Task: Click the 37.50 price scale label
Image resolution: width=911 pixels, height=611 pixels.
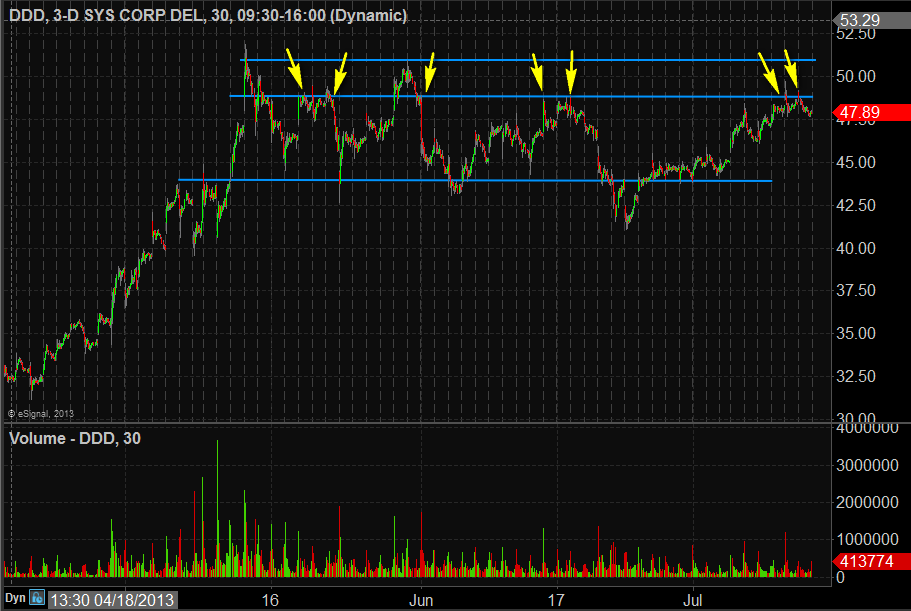Action: tap(855, 290)
